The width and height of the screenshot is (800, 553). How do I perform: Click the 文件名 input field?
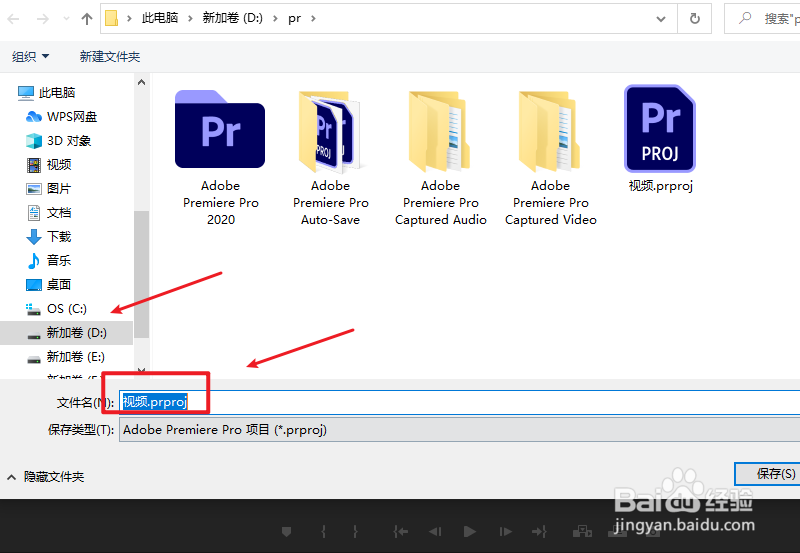[459, 402]
